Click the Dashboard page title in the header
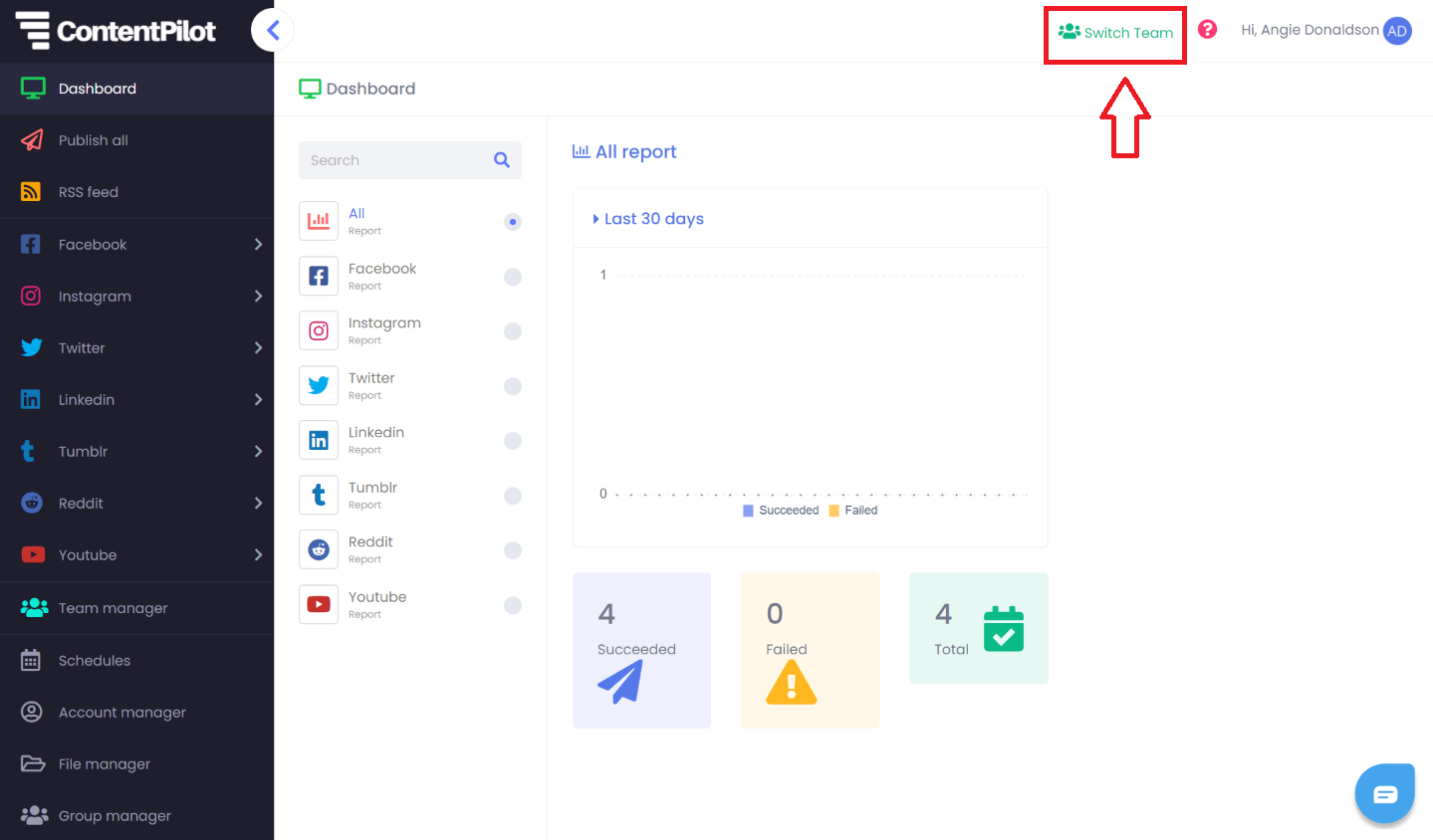This screenshot has width=1433, height=840. (358, 89)
